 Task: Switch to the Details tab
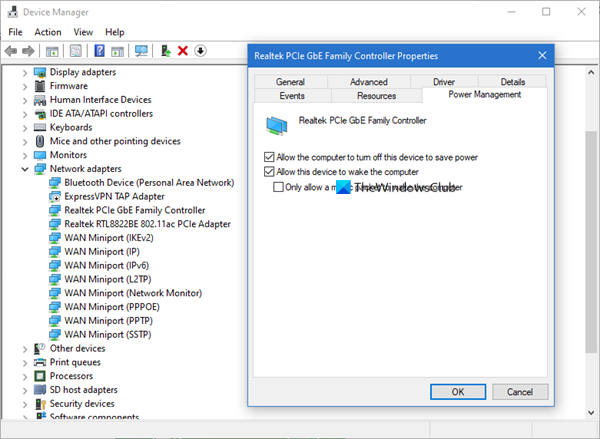pyautogui.click(x=513, y=82)
